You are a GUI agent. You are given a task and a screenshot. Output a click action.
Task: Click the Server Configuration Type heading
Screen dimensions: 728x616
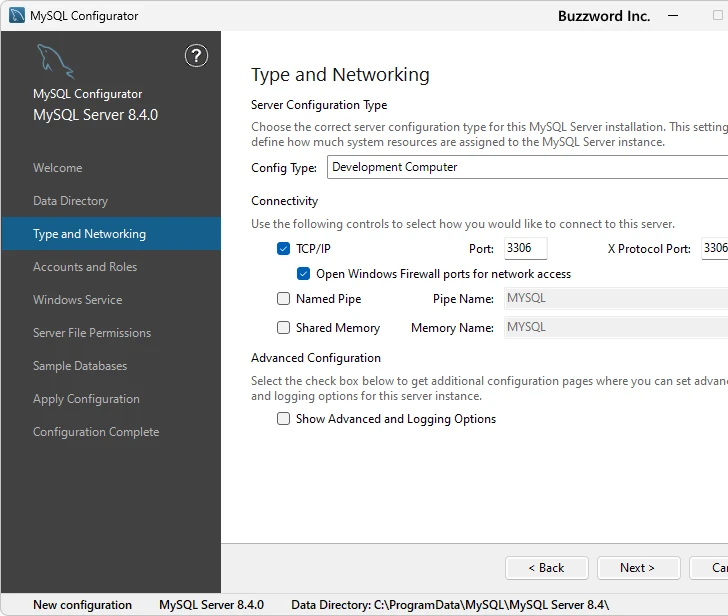point(319,105)
